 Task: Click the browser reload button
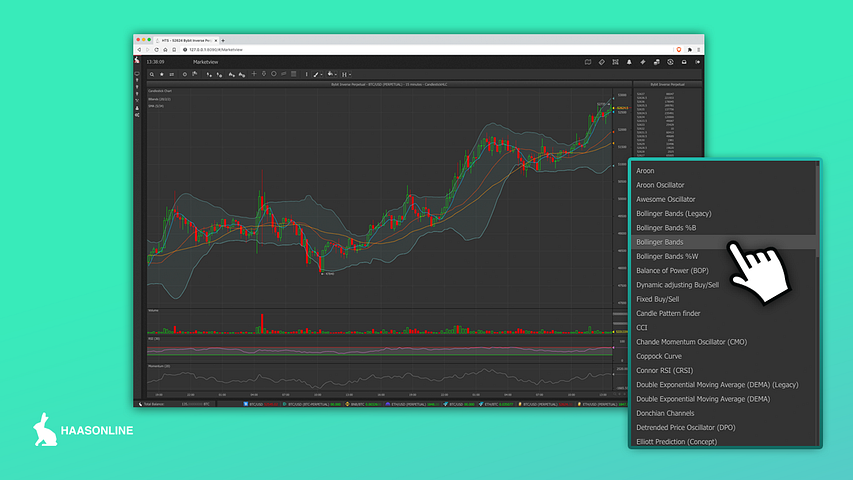coord(156,50)
